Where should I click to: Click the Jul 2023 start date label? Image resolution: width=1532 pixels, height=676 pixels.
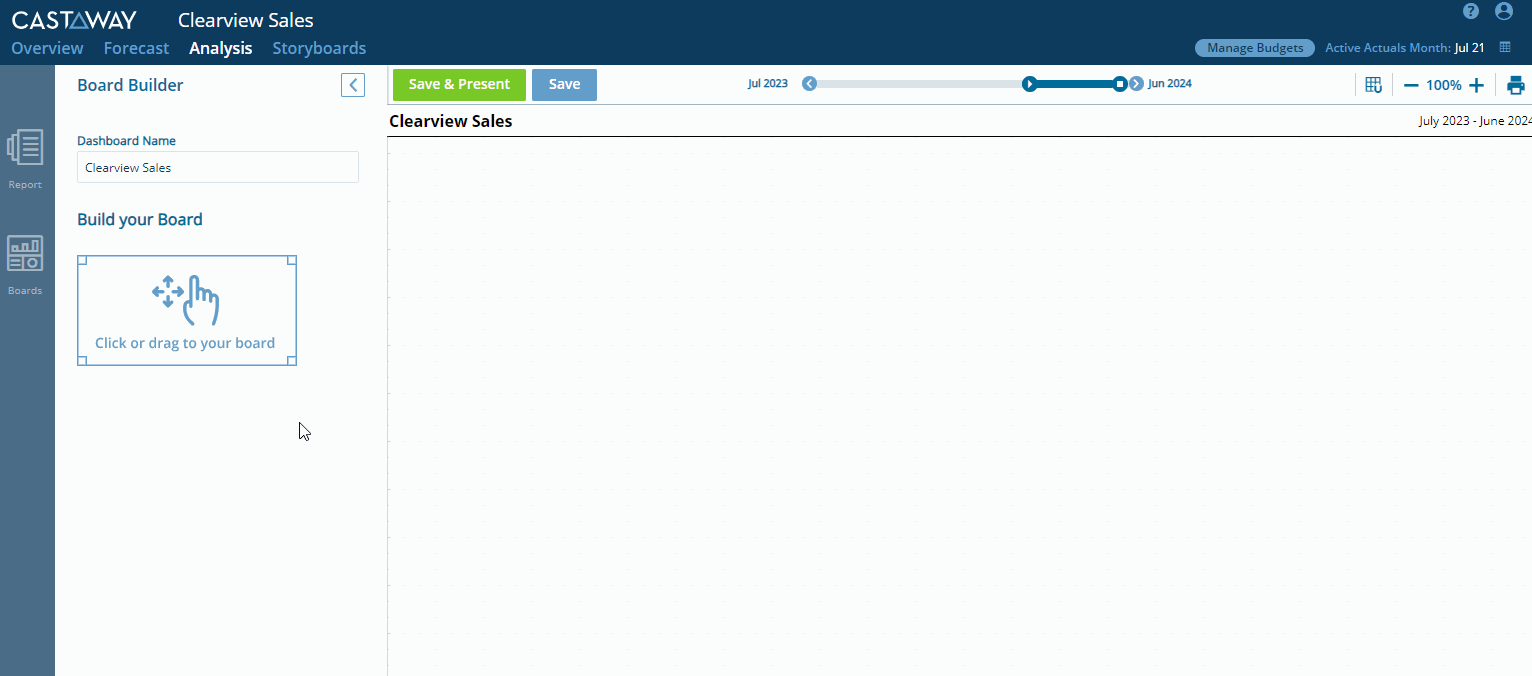[x=768, y=84]
